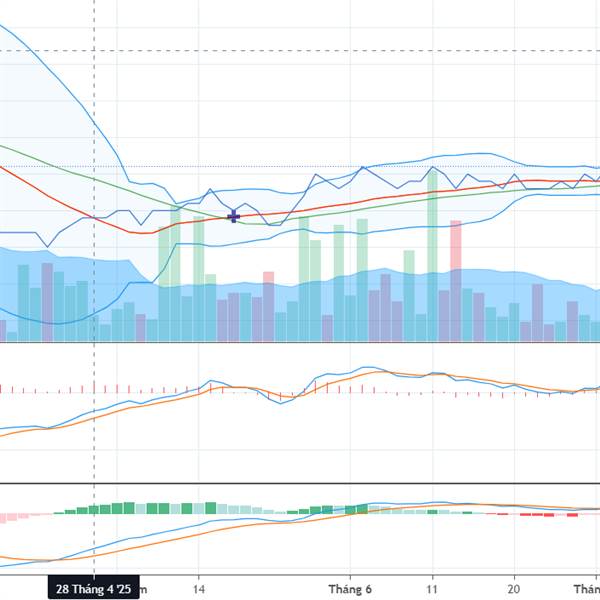The height and width of the screenshot is (600, 600).
Task: Click the tall pink volume bar right of date 11
Action: click(x=456, y=281)
